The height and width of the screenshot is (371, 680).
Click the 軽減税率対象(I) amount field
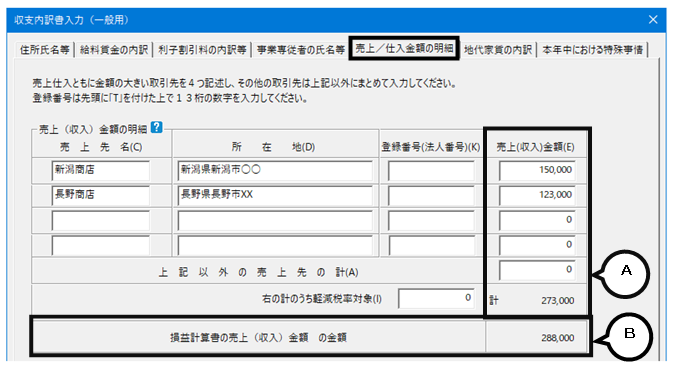point(437,299)
